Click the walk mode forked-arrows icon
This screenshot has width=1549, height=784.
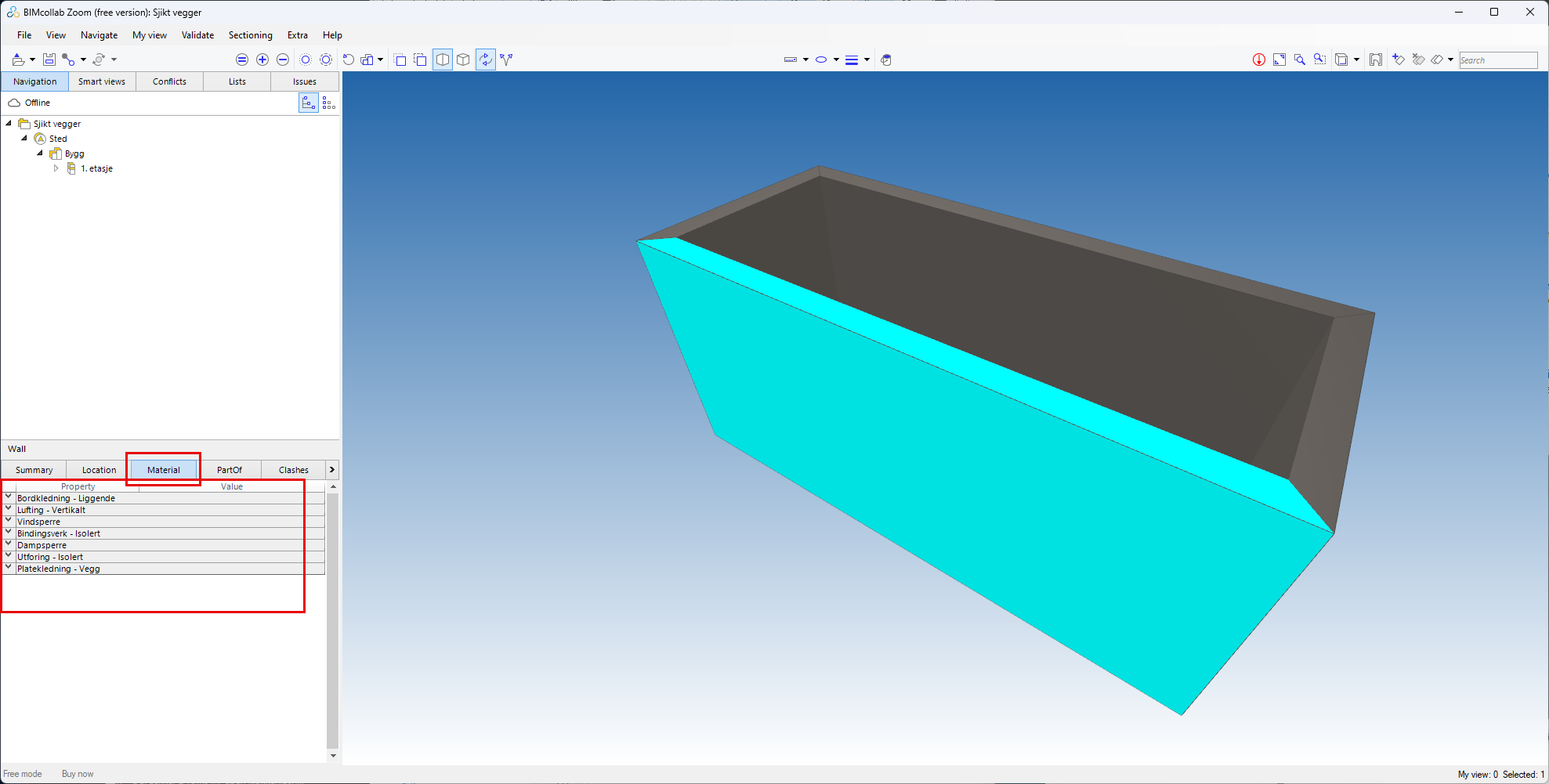click(506, 60)
